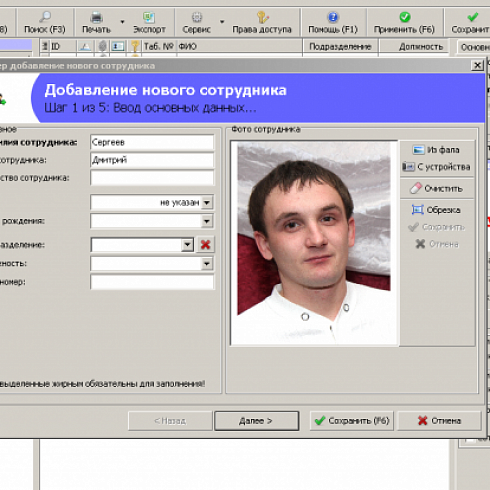490x490 pixels.
Task: Click the empty patronymic input field
Action: (152, 178)
